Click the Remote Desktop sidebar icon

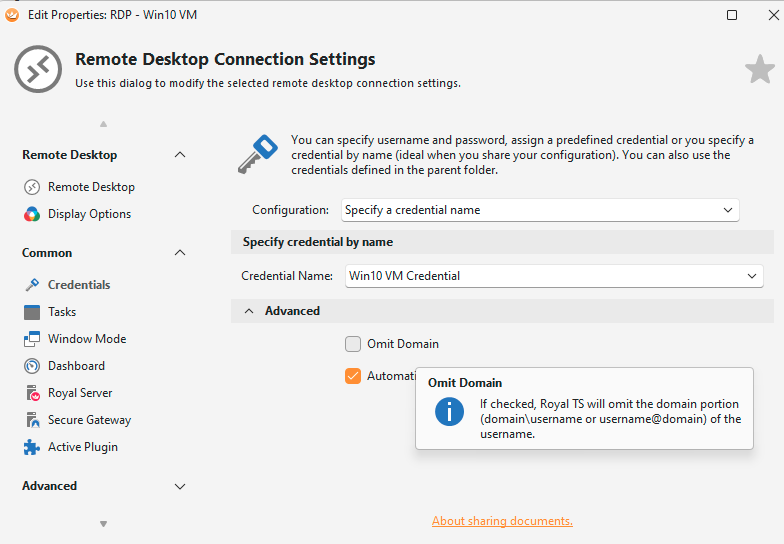(x=31, y=187)
